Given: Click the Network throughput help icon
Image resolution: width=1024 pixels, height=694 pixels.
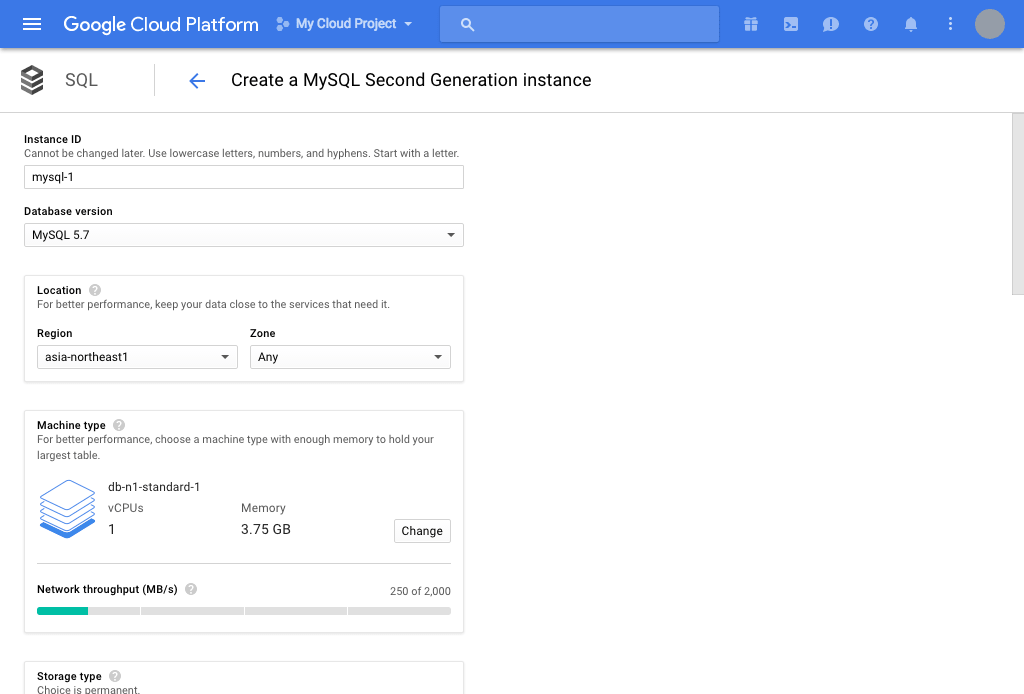Looking at the screenshot, I should coord(191,589).
